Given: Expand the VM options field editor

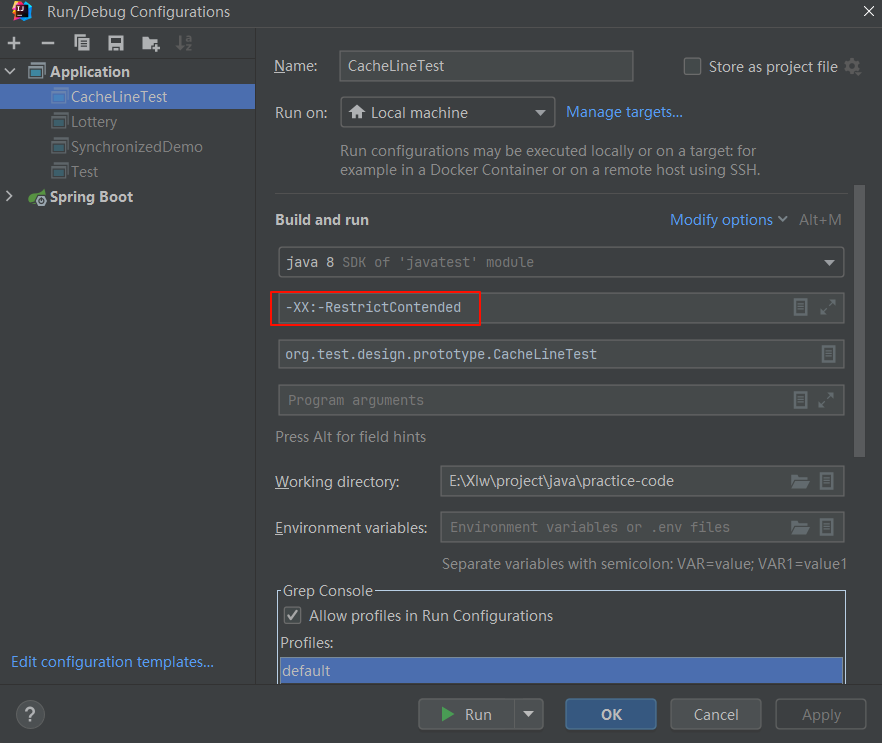Looking at the screenshot, I should click(827, 308).
